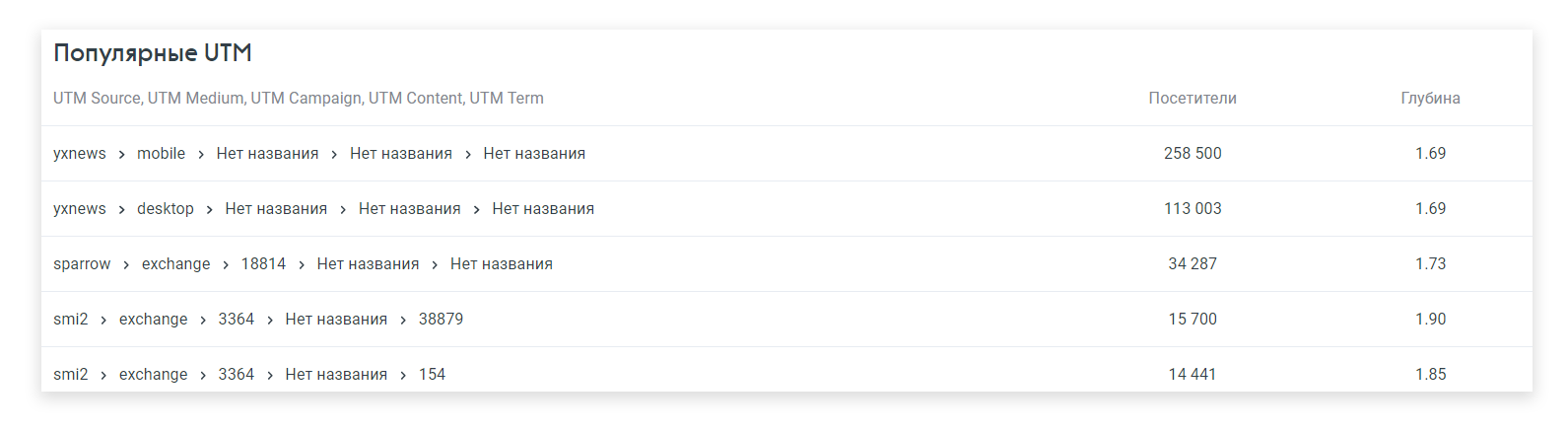Select the sparrow UTM source
This screenshot has width=1568, height=433.
(82, 264)
